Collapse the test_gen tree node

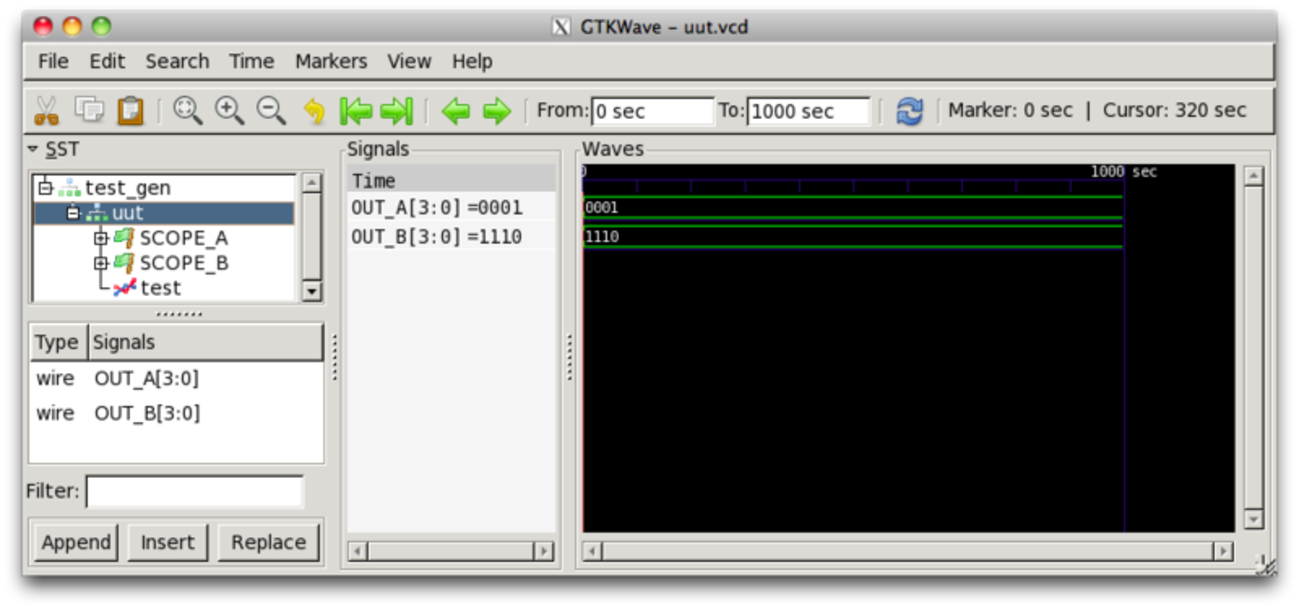44,187
